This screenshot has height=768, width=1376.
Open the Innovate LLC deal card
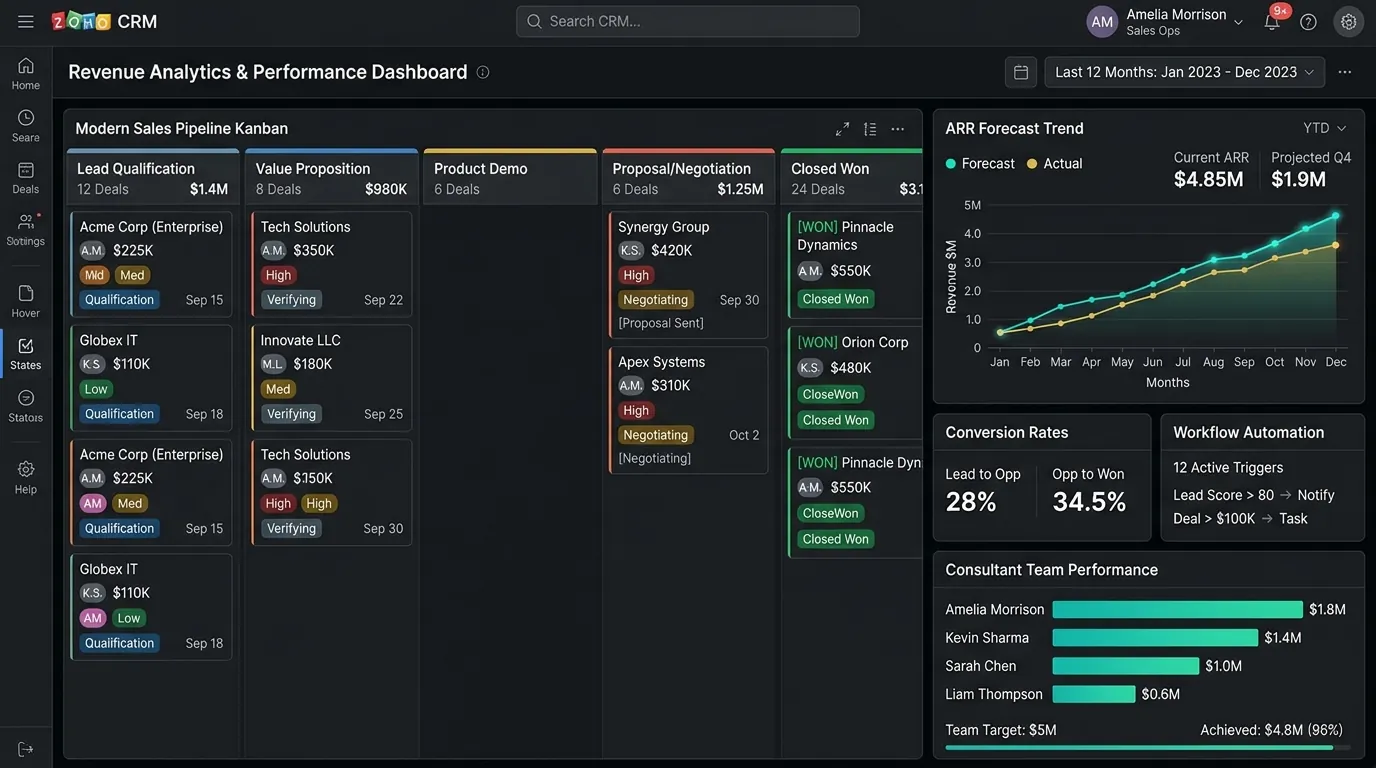tap(331, 378)
